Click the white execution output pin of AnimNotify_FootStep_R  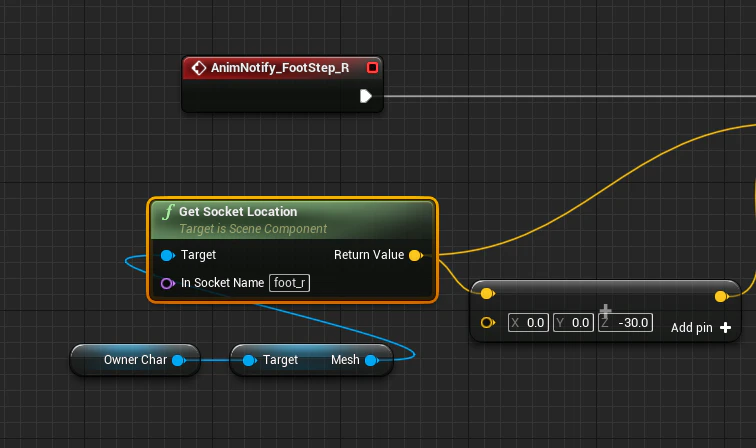[x=366, y=96]
